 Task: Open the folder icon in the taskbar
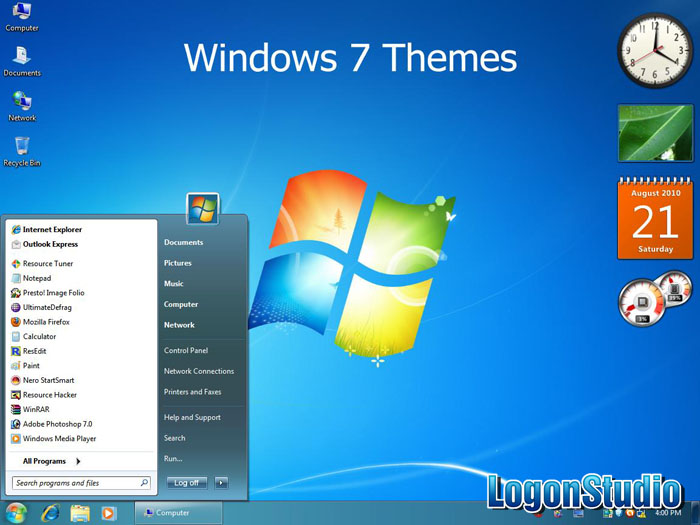80,513
